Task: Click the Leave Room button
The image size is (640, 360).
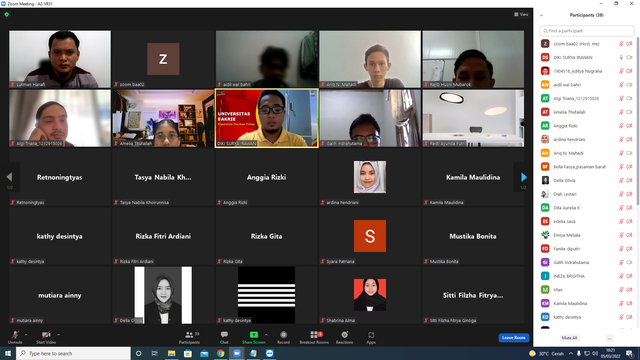Action: [x=513, y=338]
